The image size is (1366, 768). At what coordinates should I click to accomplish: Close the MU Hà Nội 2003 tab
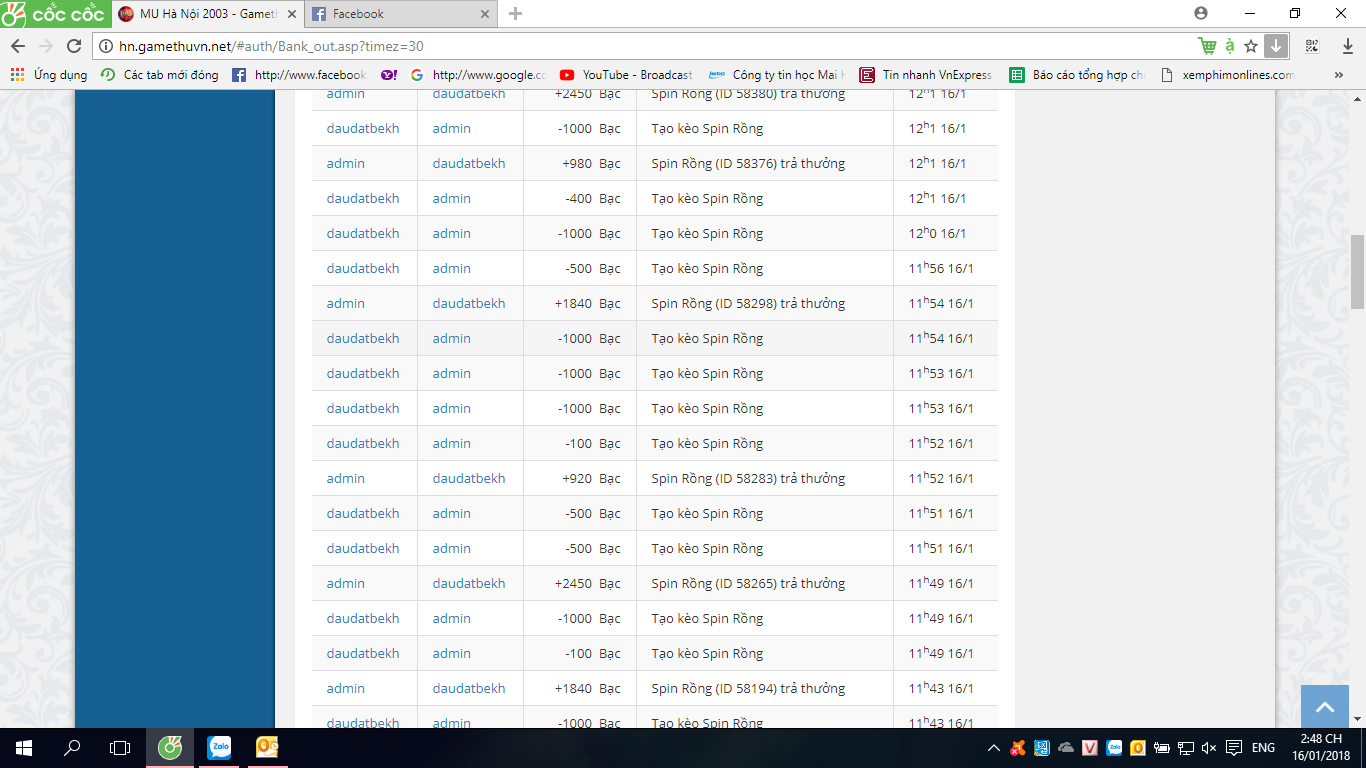(293, 14)
